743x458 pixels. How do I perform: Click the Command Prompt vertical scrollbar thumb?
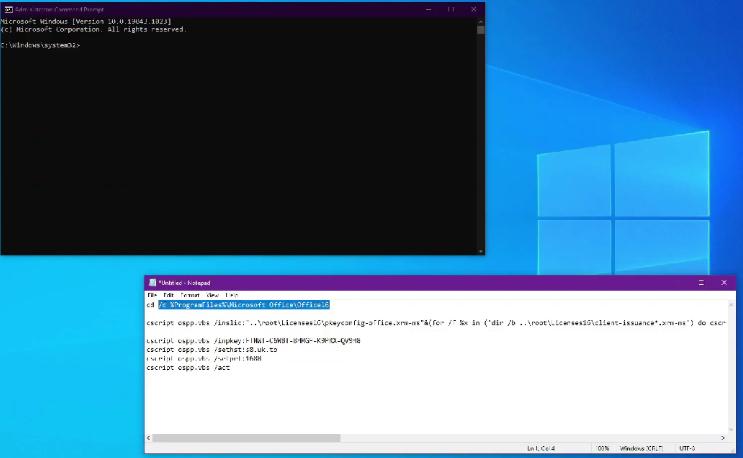(x=480, y=30)
